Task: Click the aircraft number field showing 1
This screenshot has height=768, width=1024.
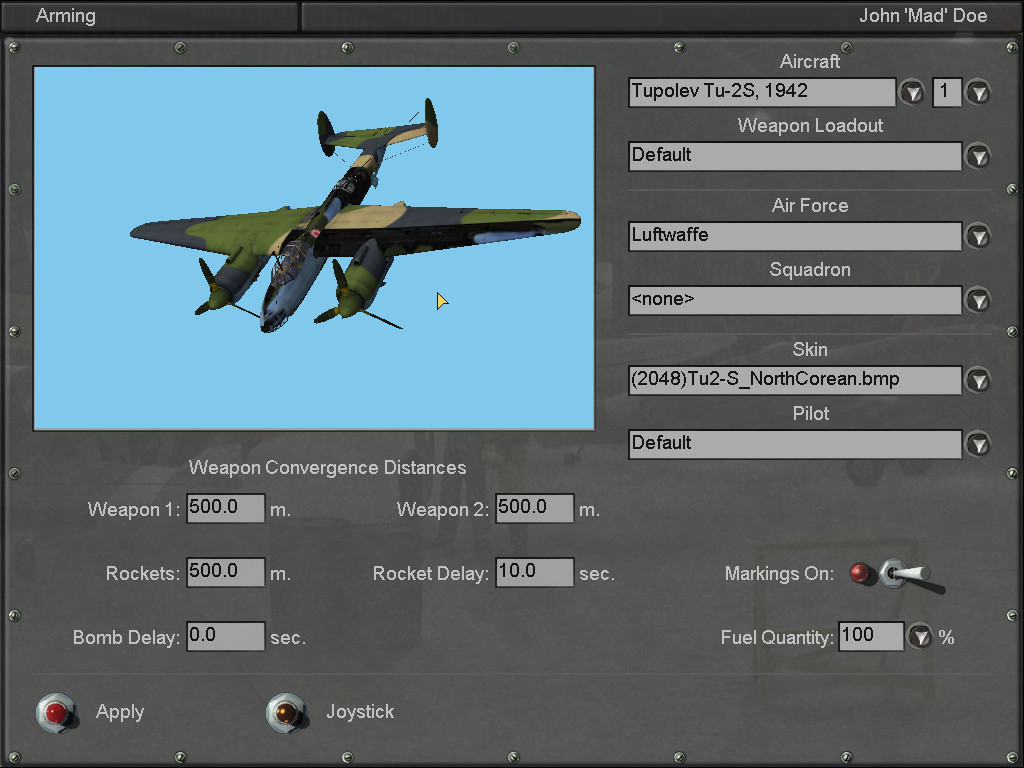Action: point(947,92)
